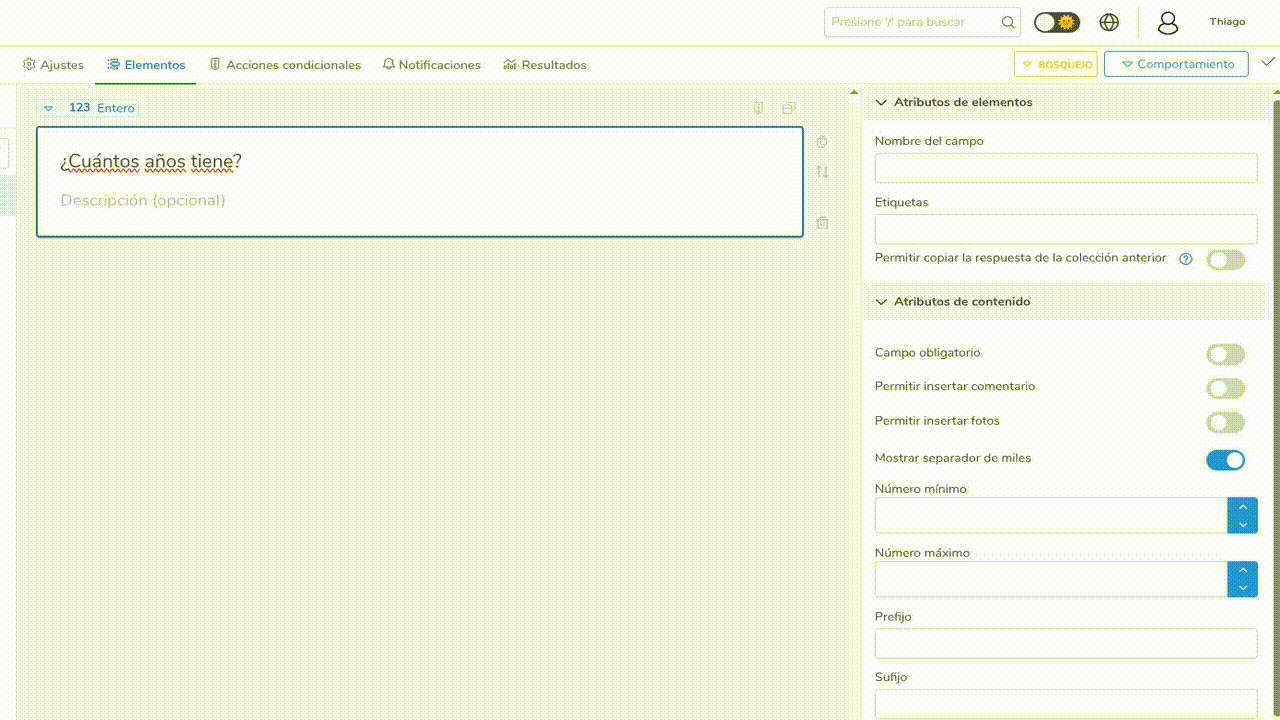Delete the question with trash icon
Screen dimensions: 1280x720
(822, 223)
